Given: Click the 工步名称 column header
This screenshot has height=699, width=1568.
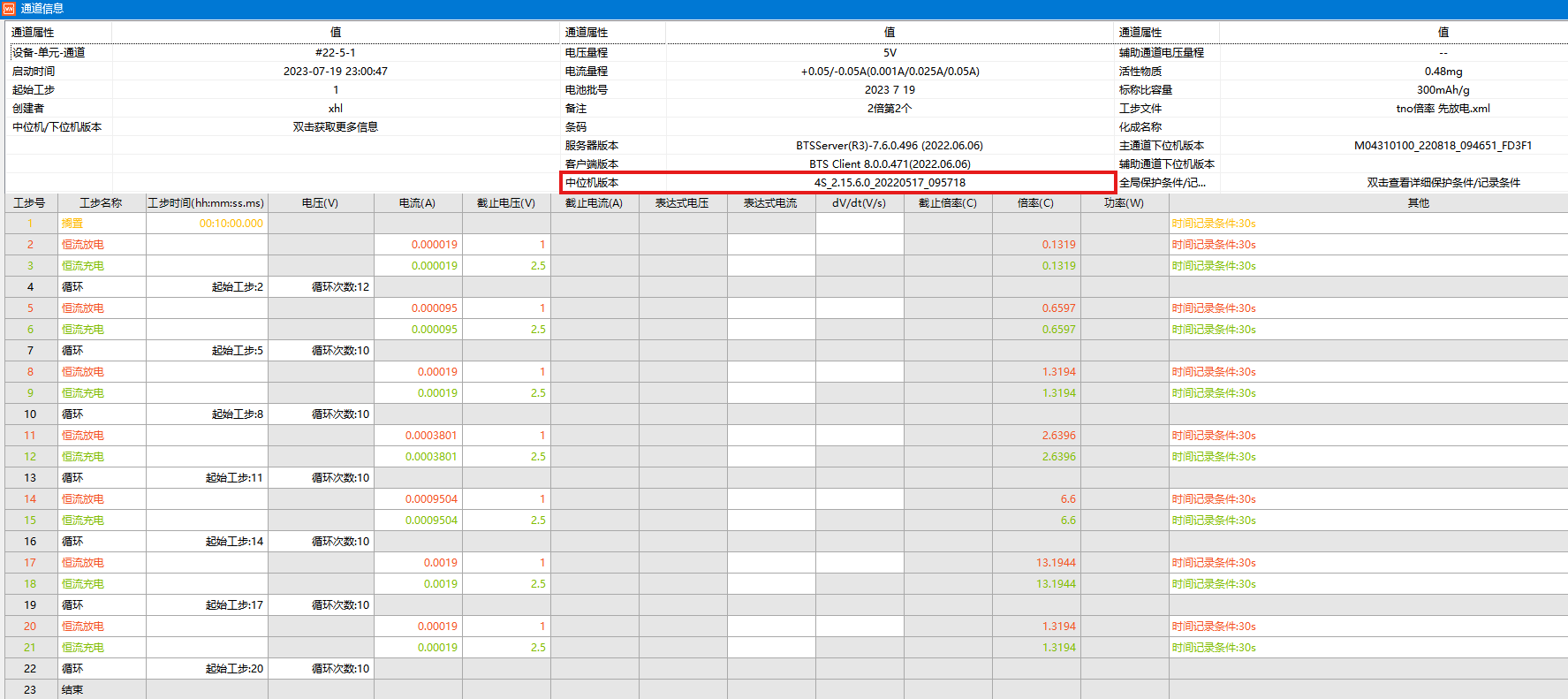Looking at the screenshot, I should pyautogui.click(x=101, y=203).
